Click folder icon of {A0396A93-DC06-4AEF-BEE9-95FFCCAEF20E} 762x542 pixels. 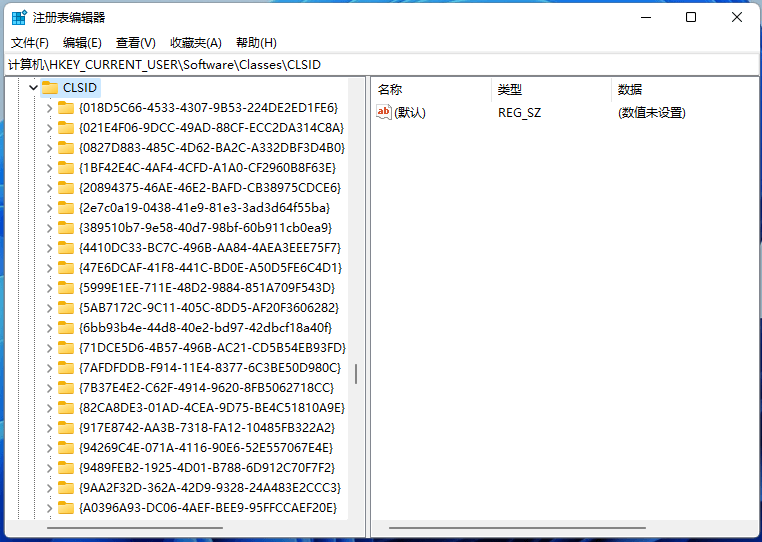pos(66,508)
